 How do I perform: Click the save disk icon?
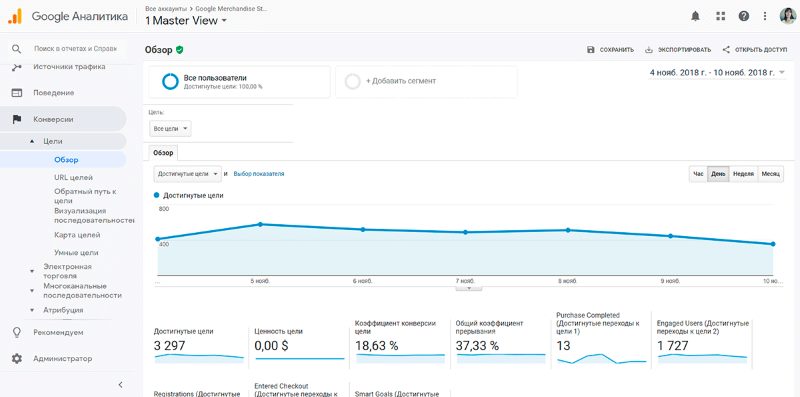[590, 49]
